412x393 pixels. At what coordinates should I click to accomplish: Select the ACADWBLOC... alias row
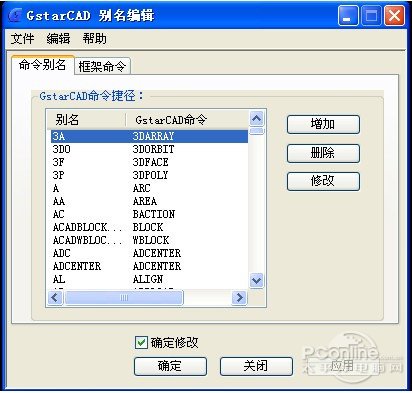149,240
